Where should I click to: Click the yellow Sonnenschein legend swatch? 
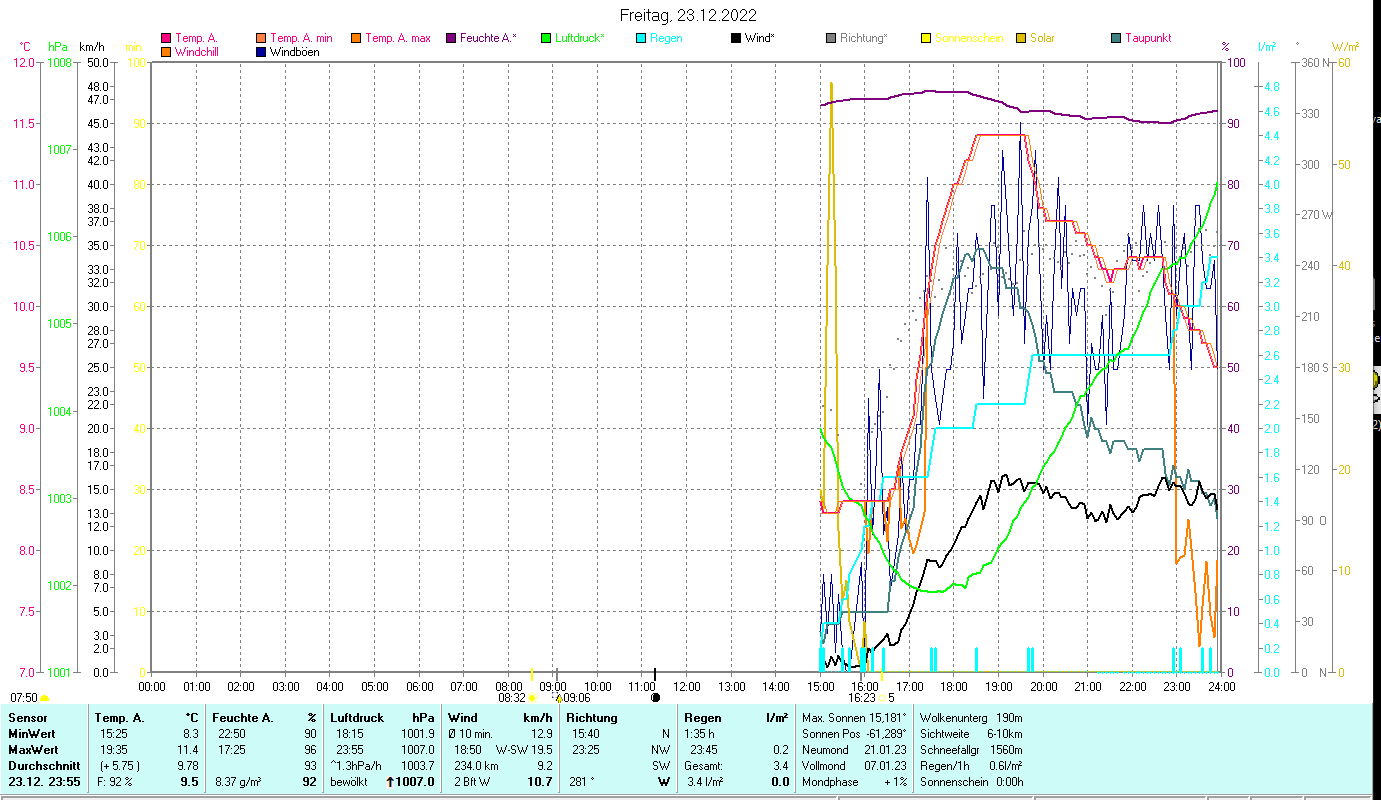pos(926,38)
